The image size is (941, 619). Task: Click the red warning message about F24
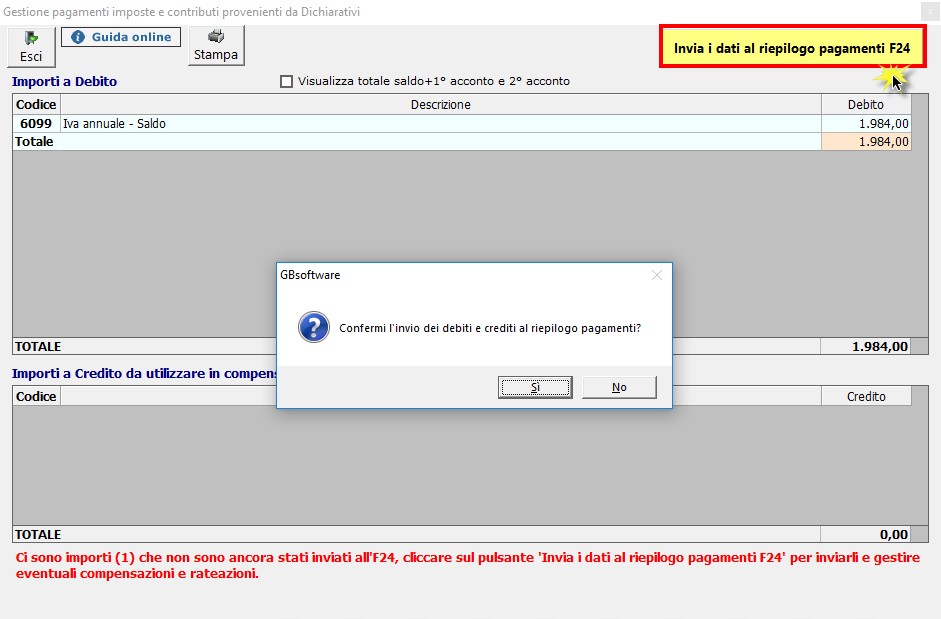pyautogui.click(x=467, y=566)
